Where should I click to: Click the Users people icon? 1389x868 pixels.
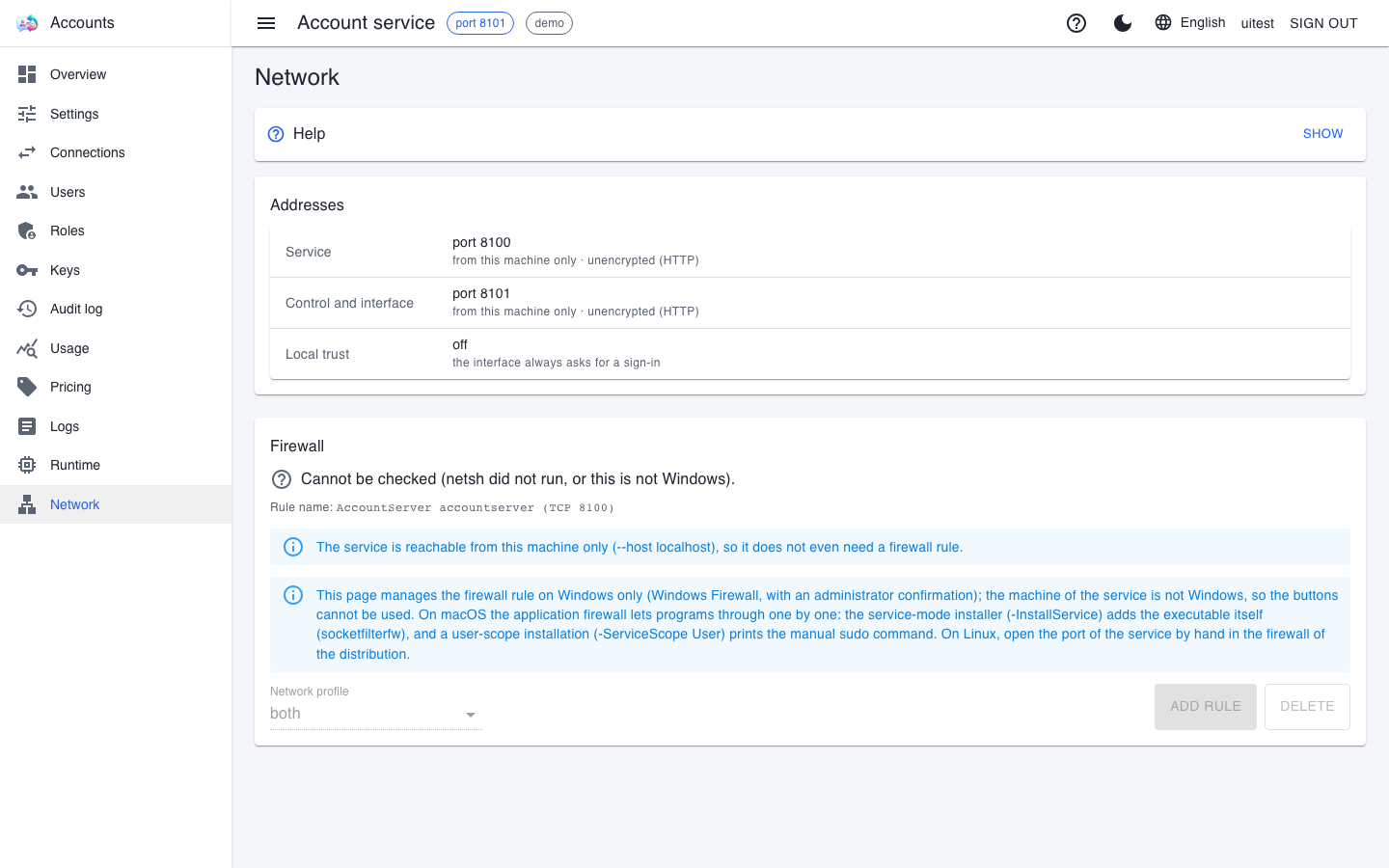(x=27, y=192)
